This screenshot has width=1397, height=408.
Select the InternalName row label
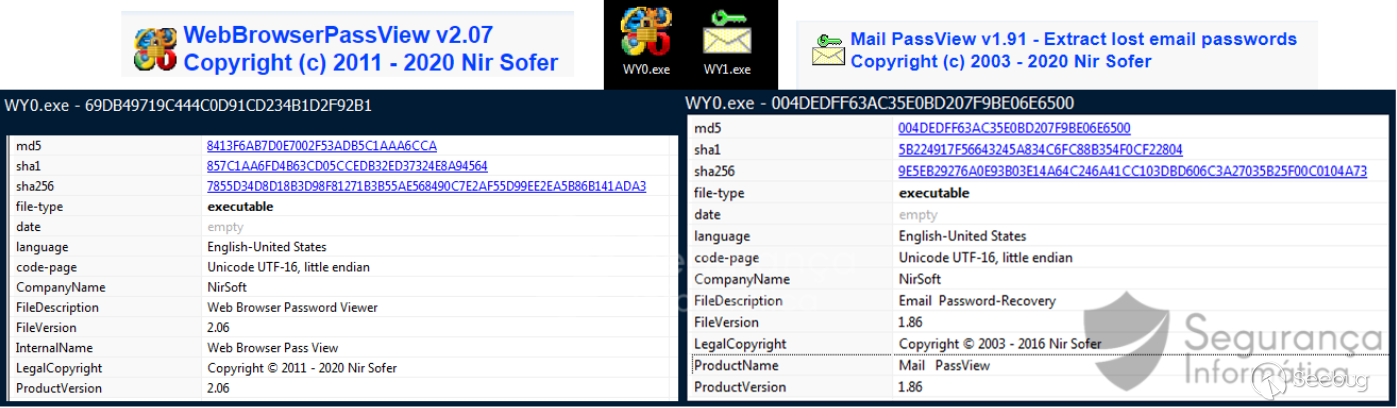(x=54, y=347)
